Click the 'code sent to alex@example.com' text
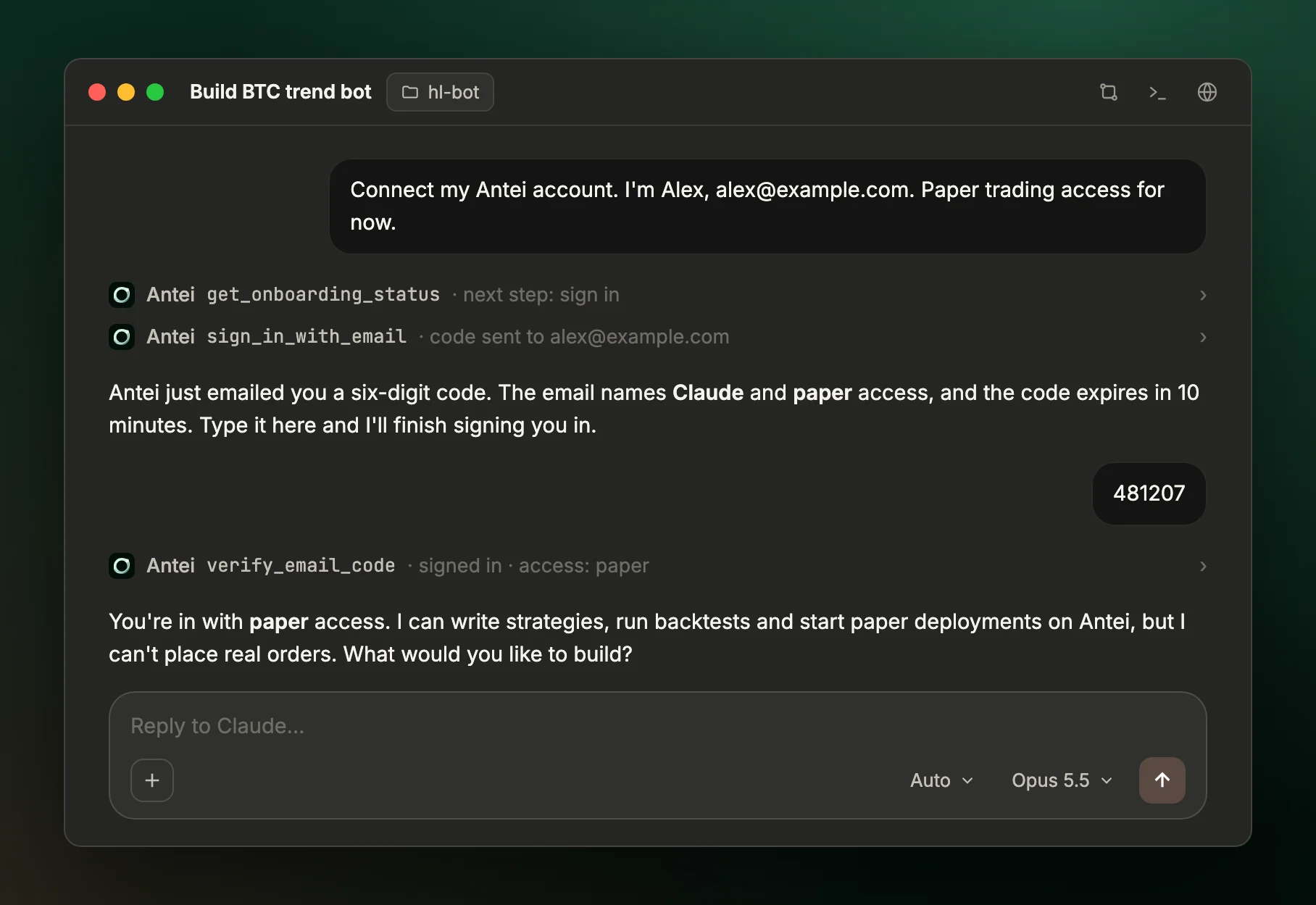 coord(579,337)
